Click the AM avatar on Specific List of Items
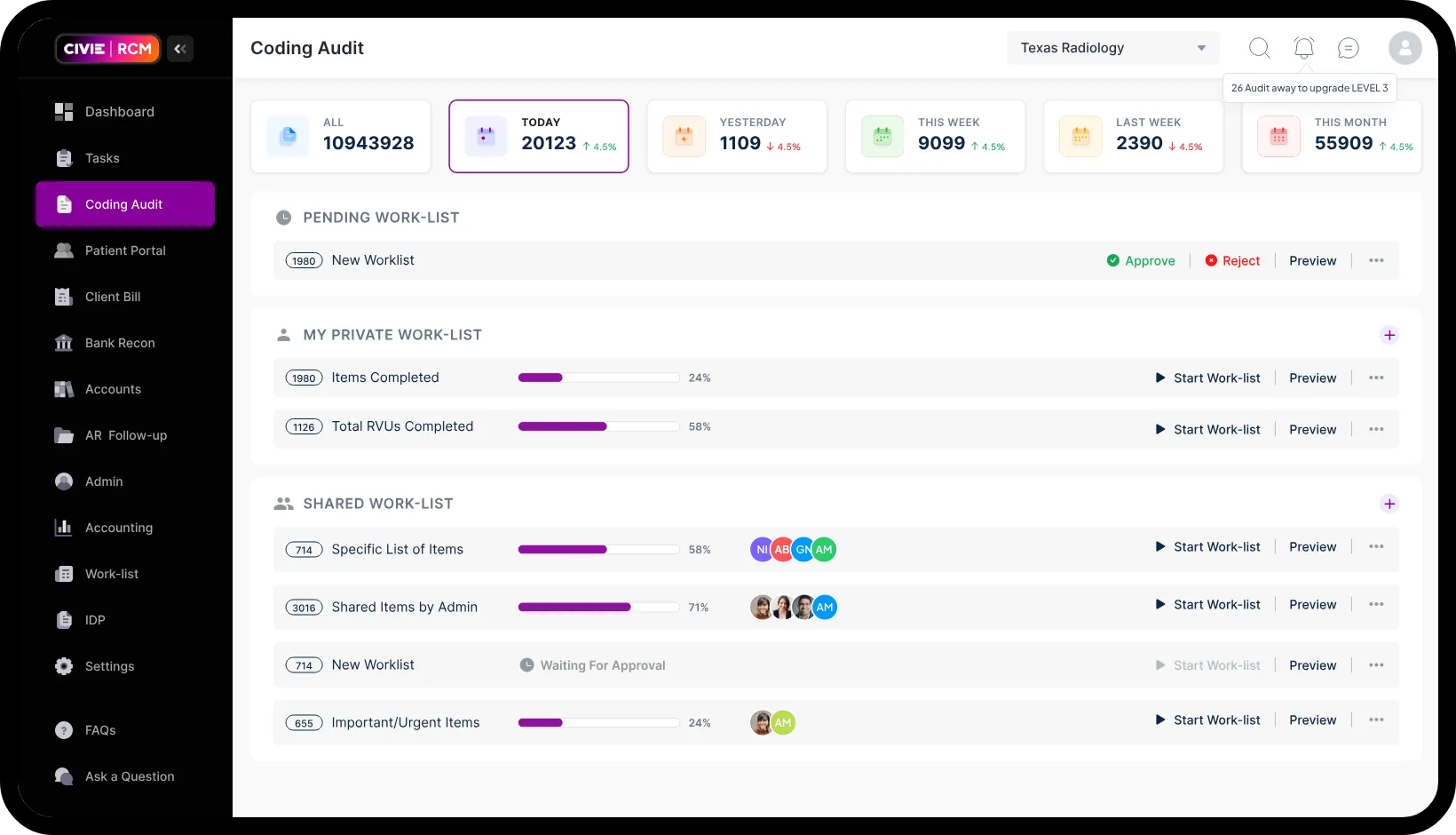 823,549
